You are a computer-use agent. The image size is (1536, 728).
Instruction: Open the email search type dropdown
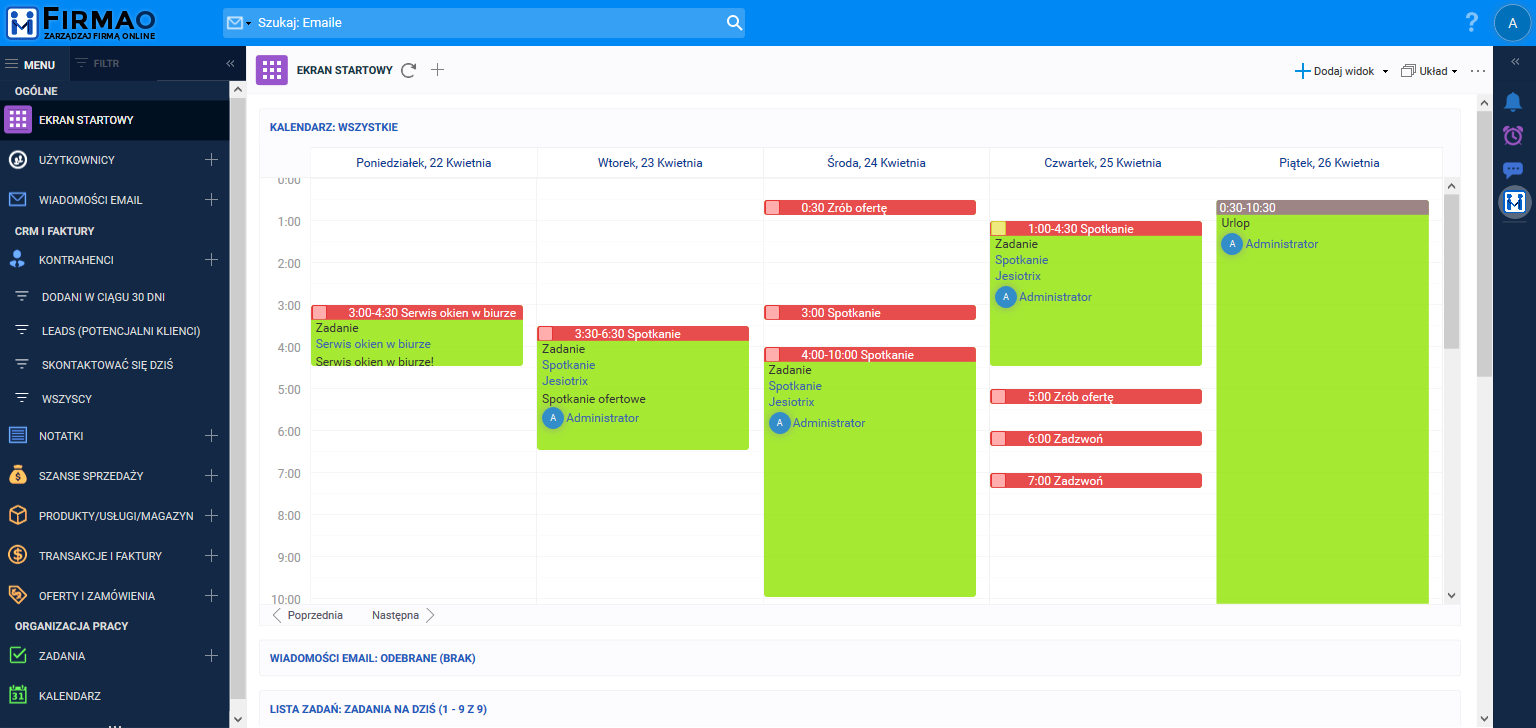[x=239, y=23]
